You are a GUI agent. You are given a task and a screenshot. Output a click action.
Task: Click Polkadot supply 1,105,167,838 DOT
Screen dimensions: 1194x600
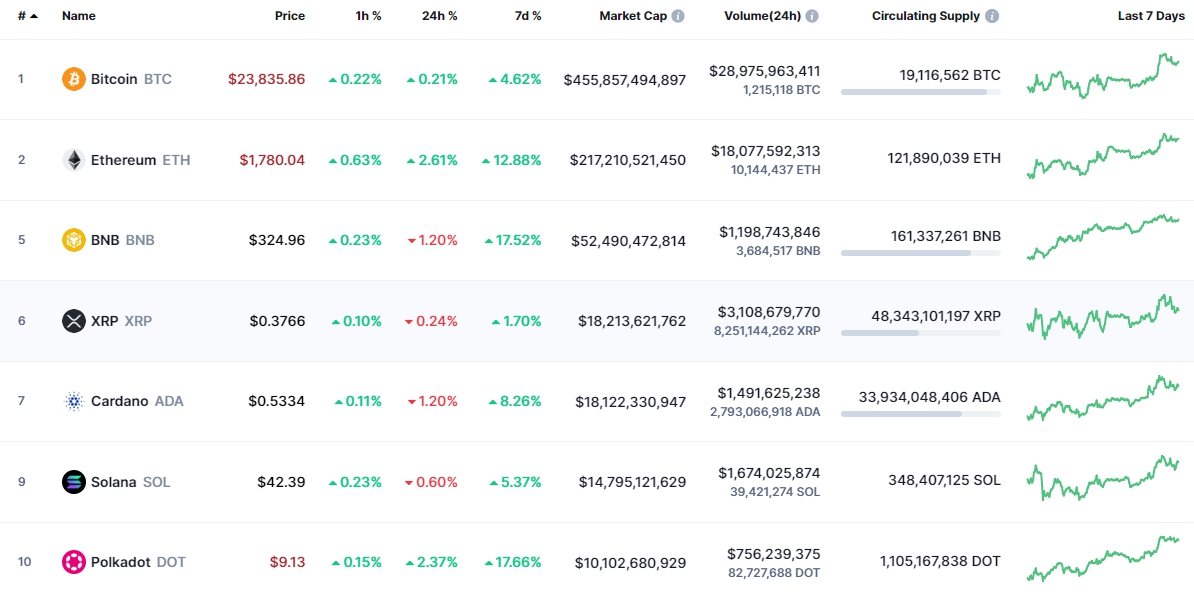[x=940, y=561]
